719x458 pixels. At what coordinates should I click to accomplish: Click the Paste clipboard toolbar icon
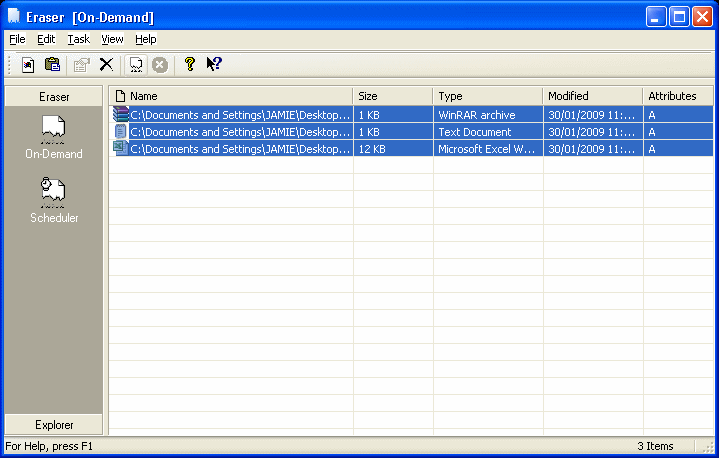(52, 65)
